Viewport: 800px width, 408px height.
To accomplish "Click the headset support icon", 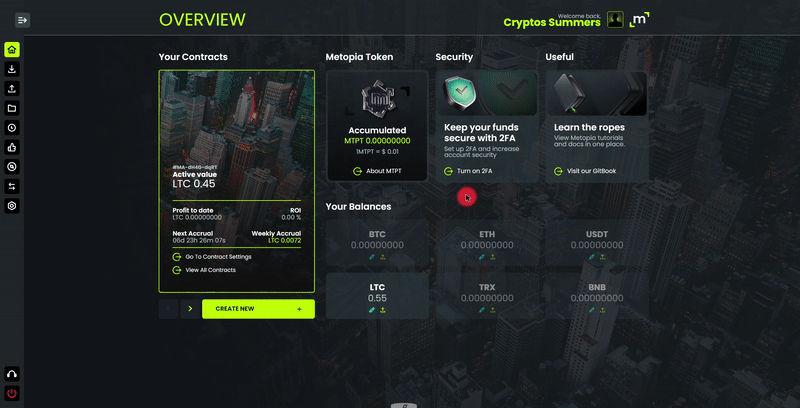I will coord(12,374).
